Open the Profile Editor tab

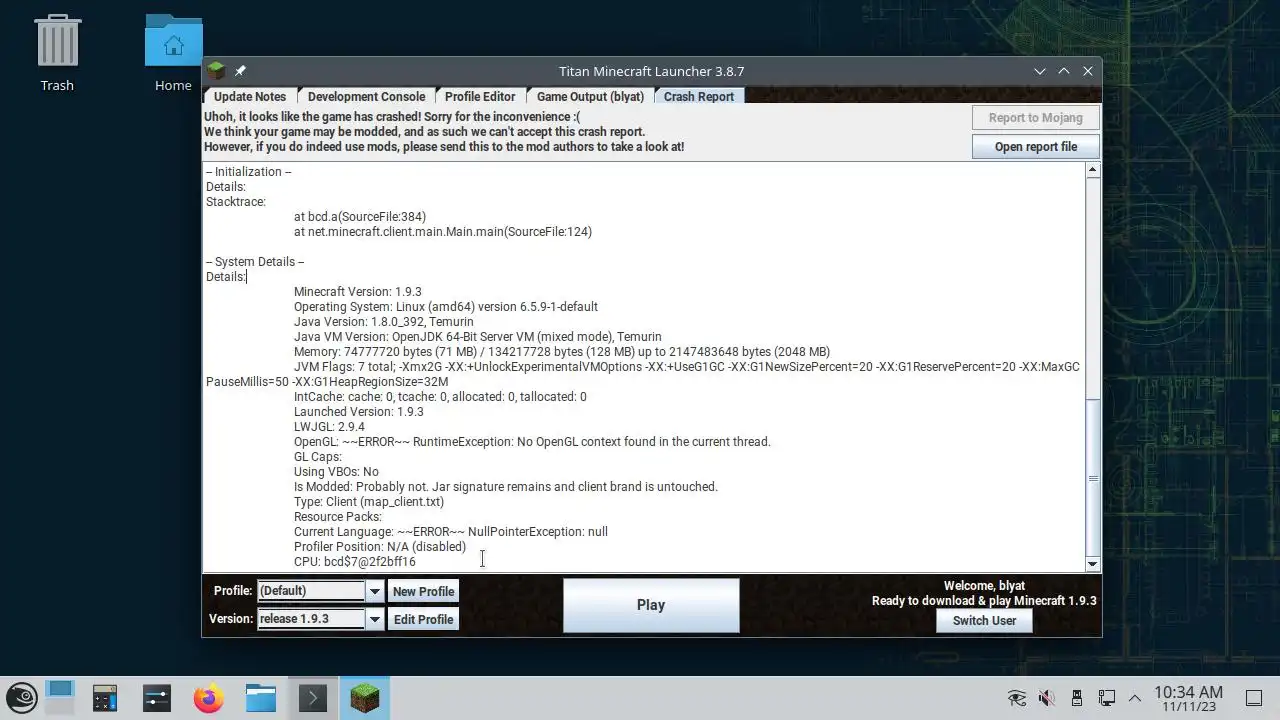[480, 96]
